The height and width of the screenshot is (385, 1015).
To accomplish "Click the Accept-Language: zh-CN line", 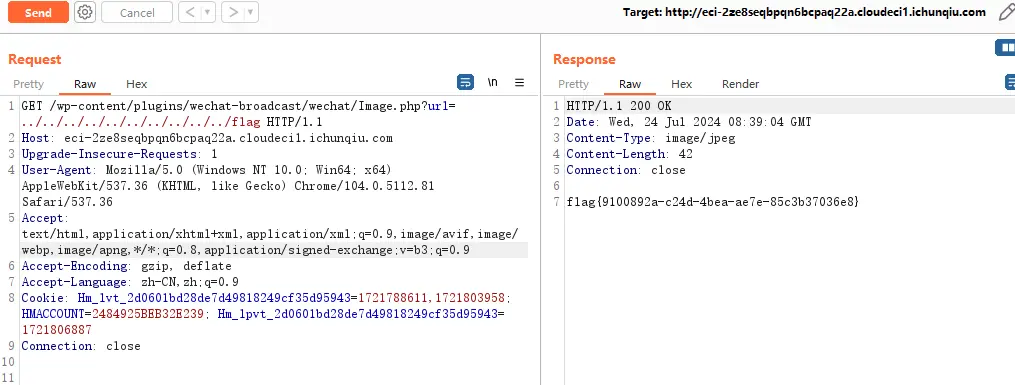I will click(130, 282).
